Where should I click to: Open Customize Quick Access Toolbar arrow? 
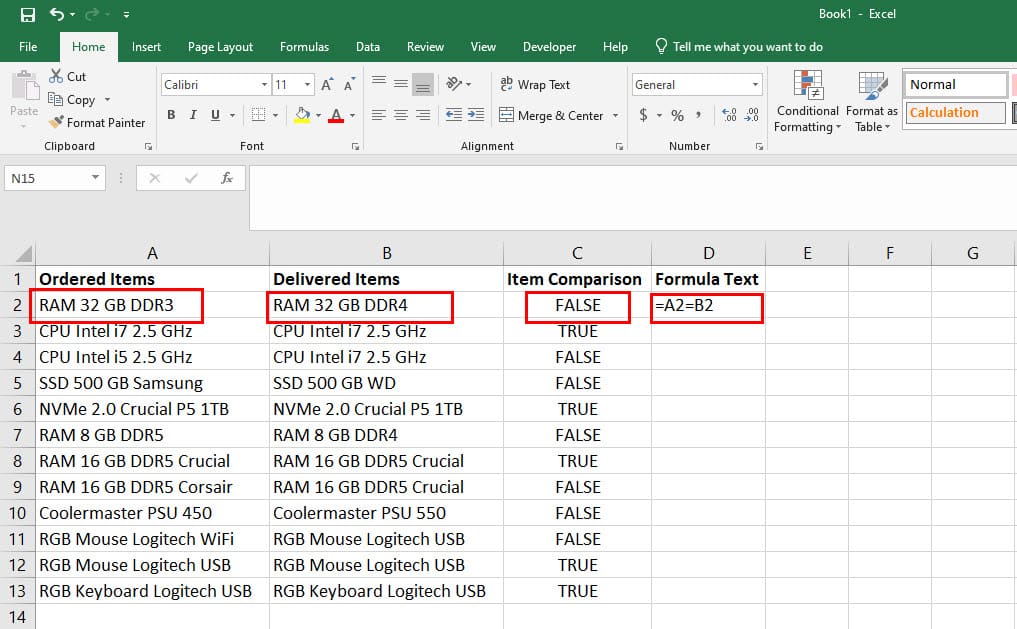click(126, 14)
